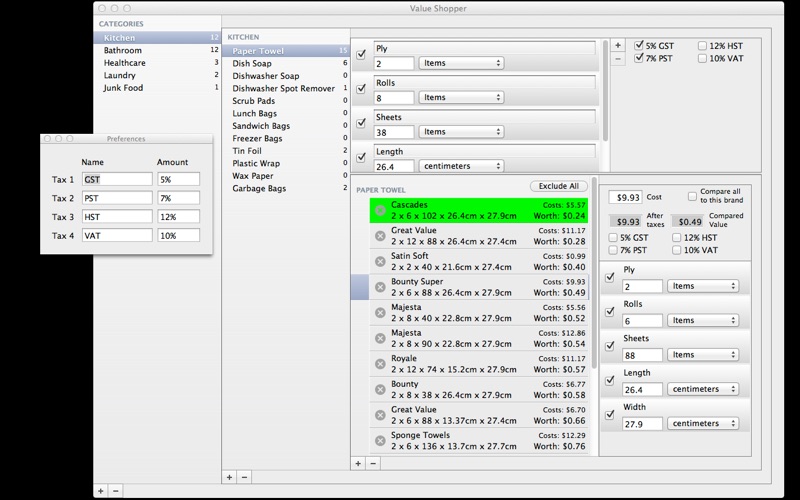
Task: Click the attribute list vertical scrollbar
Action: [606, 92]
